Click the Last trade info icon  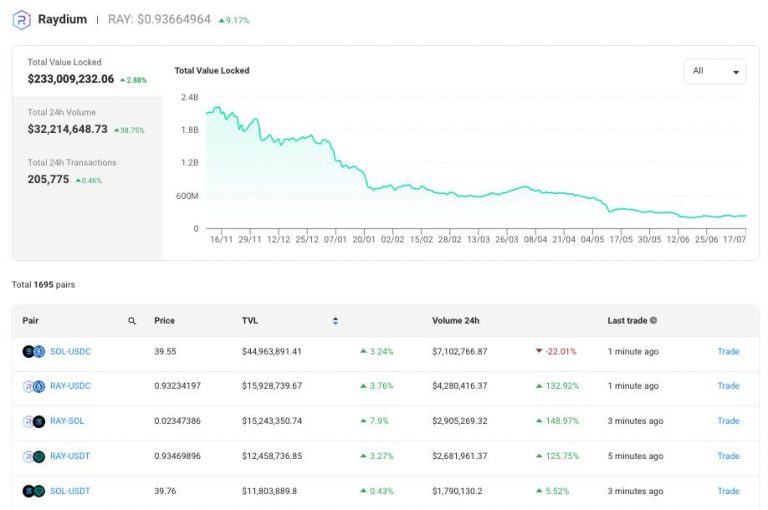click(654, 321)
